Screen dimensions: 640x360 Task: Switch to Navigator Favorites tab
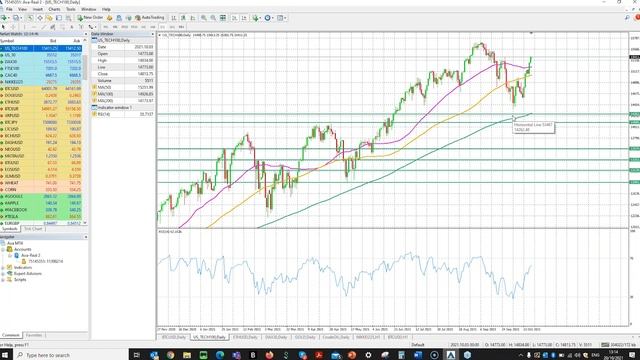tap(34, 336)
